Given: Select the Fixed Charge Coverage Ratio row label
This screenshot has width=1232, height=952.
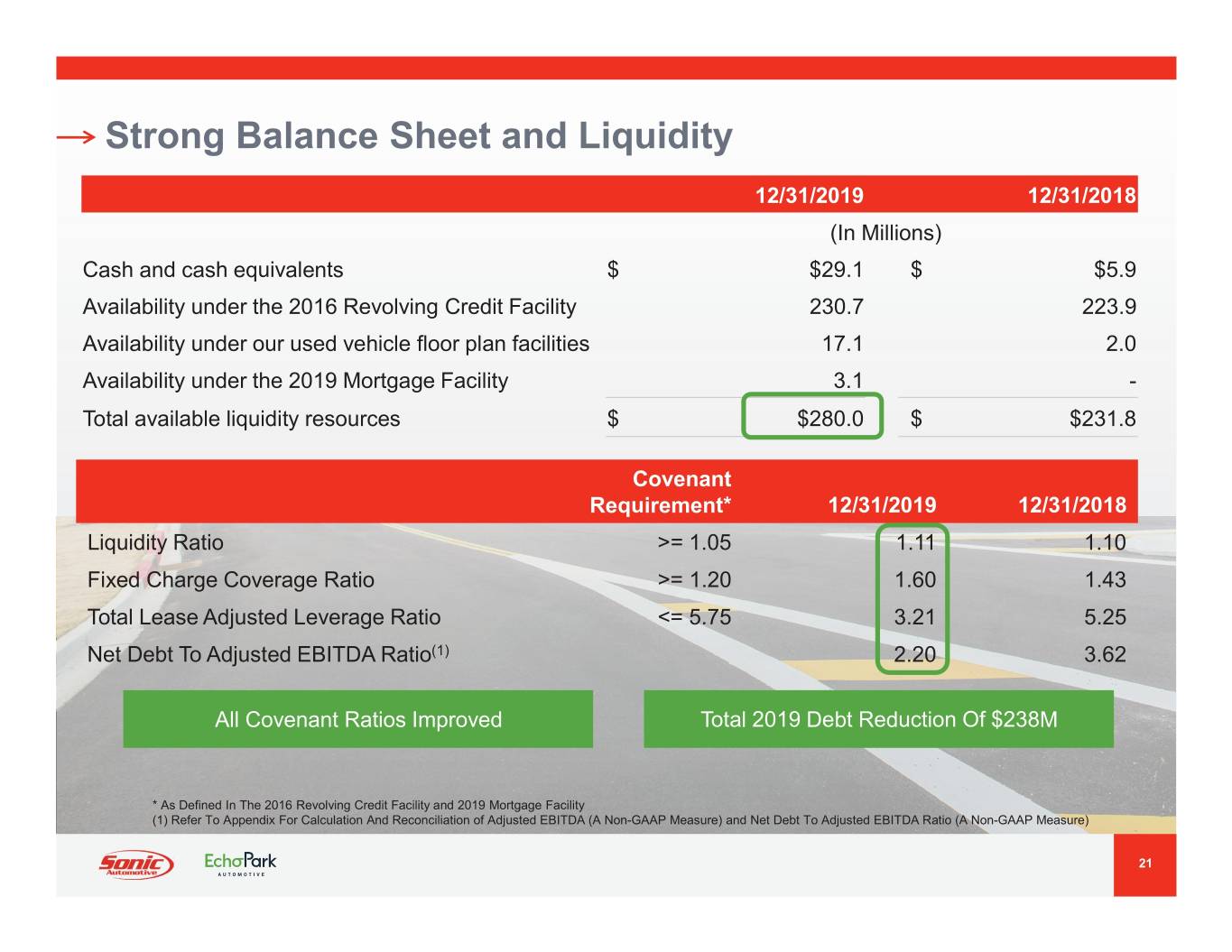Looking at the screenshot, I should tap(231, 580).
